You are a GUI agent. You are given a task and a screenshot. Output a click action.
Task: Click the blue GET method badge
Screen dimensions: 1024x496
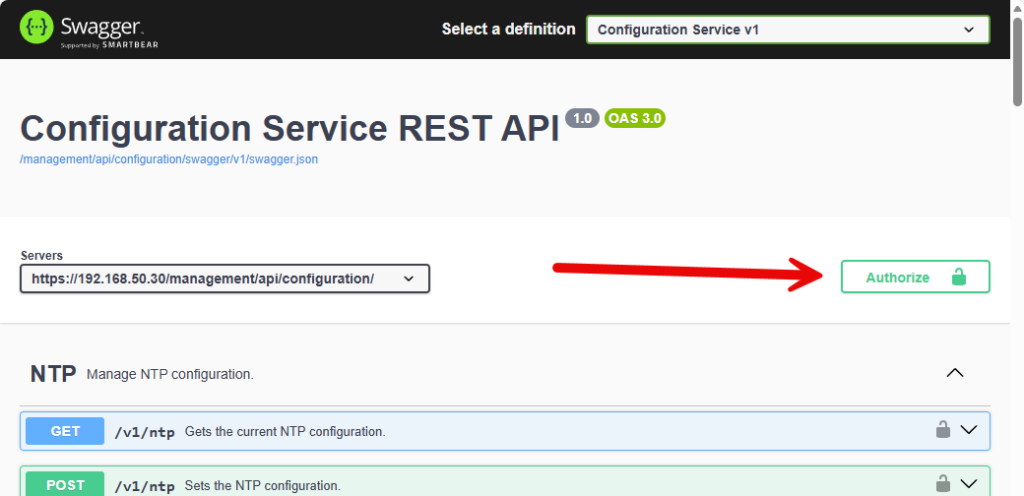point(65,431)
